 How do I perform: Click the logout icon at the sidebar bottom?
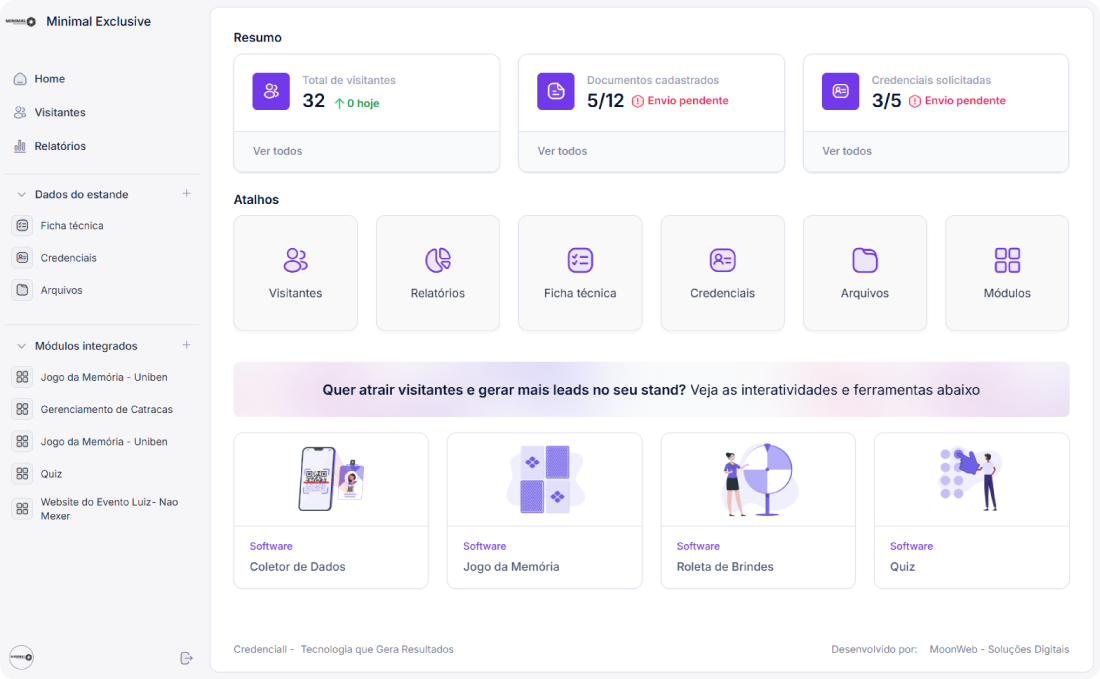coord(186,657)
